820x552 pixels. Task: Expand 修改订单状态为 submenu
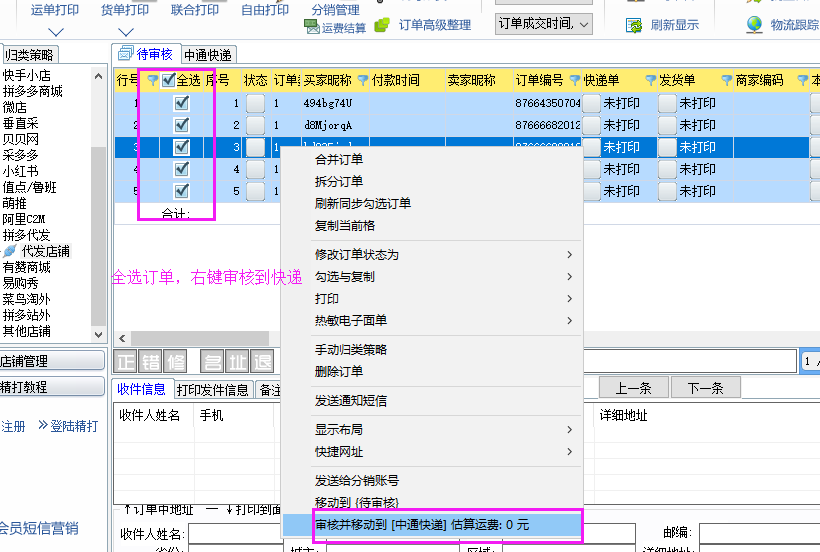[x=570, y=255]
